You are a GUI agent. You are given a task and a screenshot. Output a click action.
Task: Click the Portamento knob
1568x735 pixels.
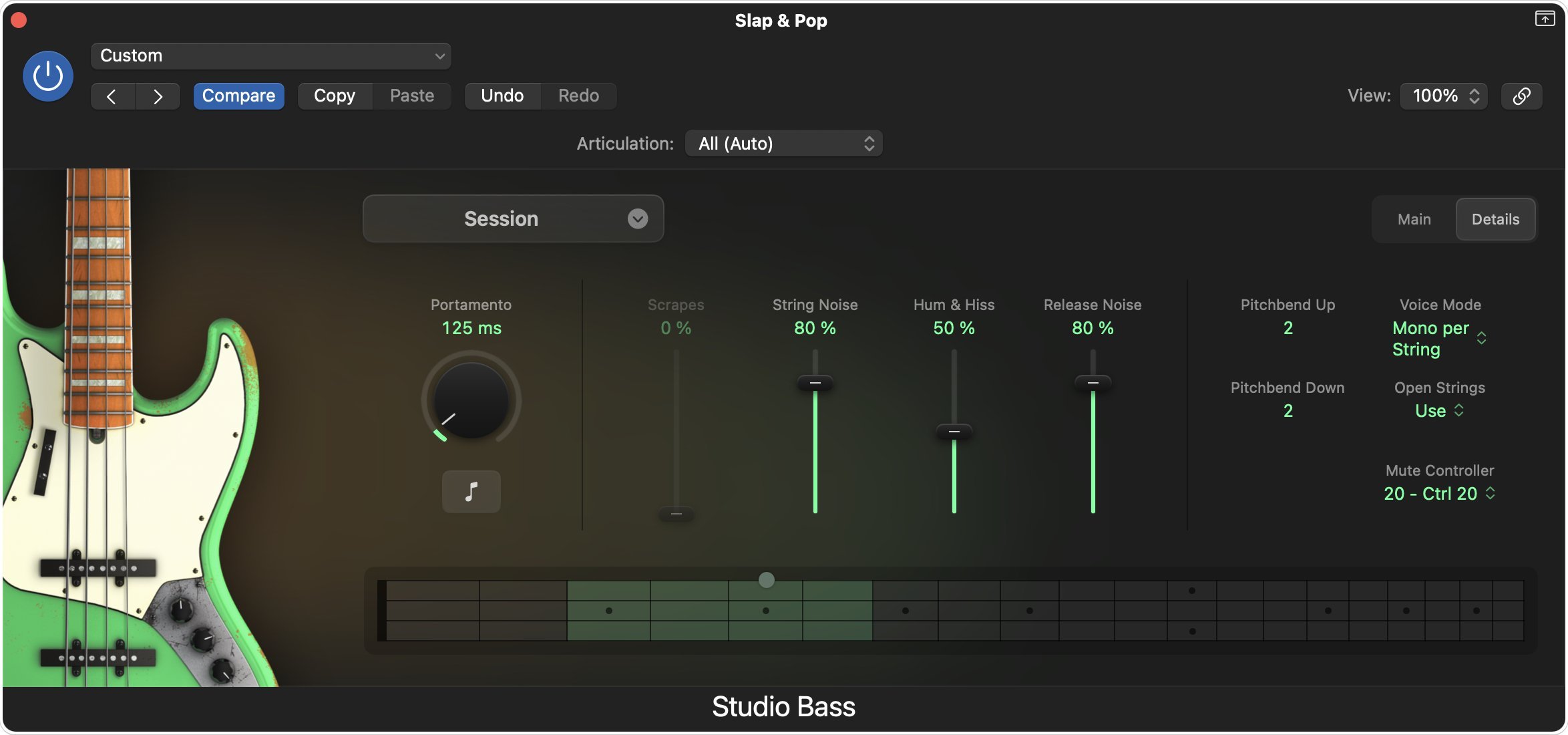(471, 401)
